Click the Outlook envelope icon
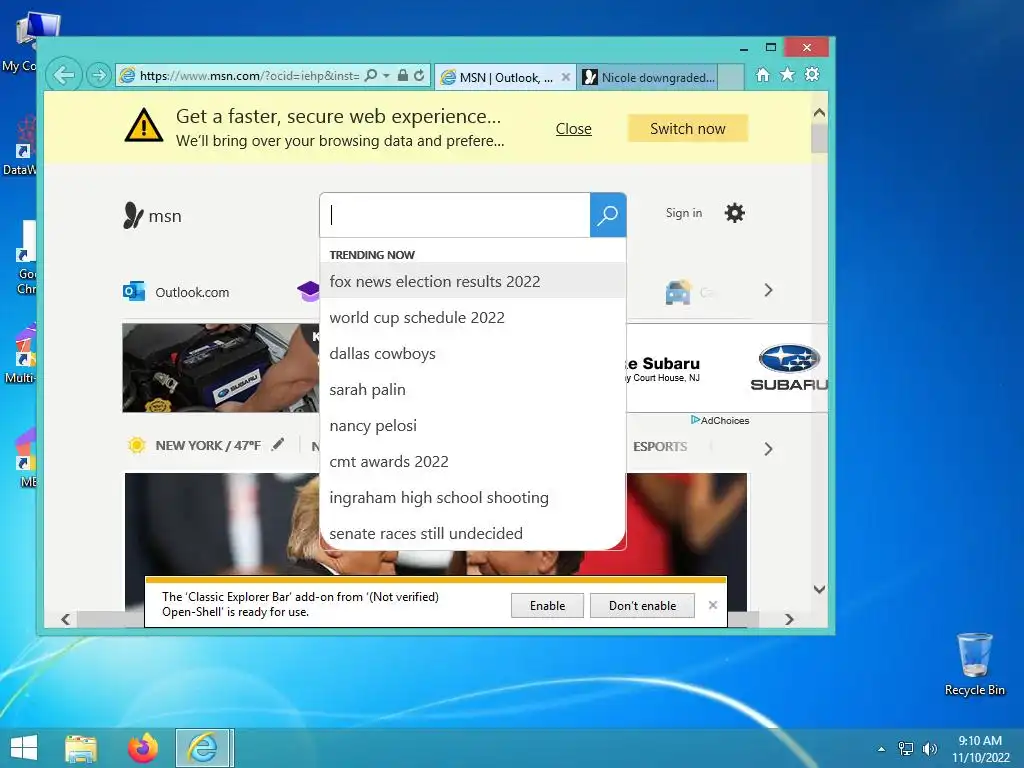This screenshot has height=768, width=1024. coord(134,291)
